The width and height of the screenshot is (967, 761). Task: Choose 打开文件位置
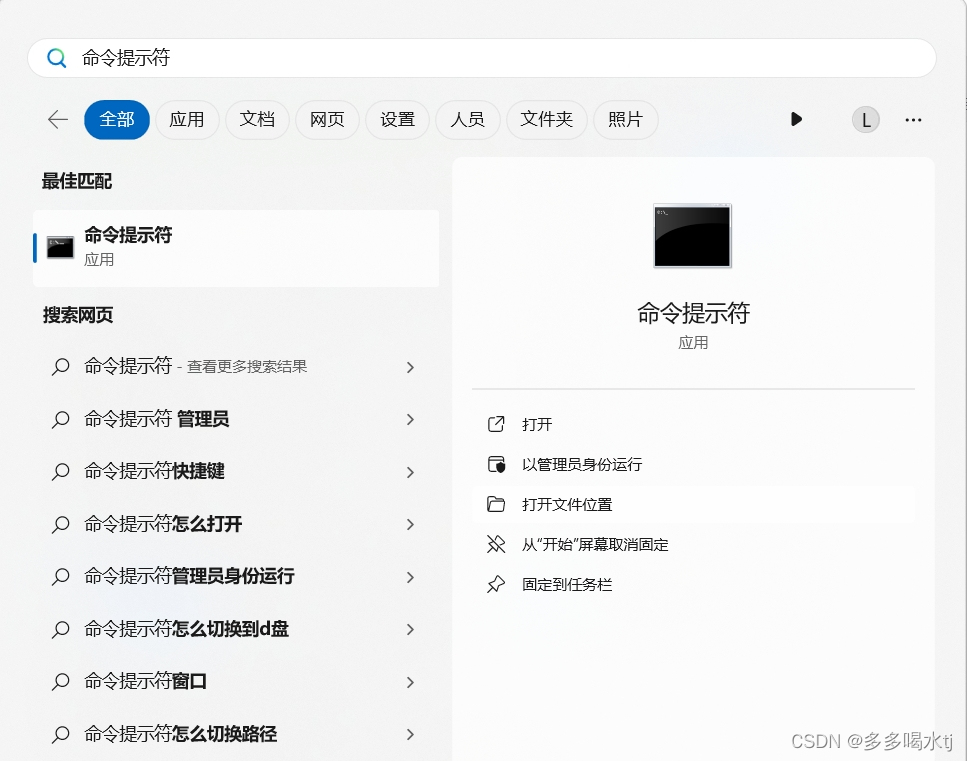693,504
